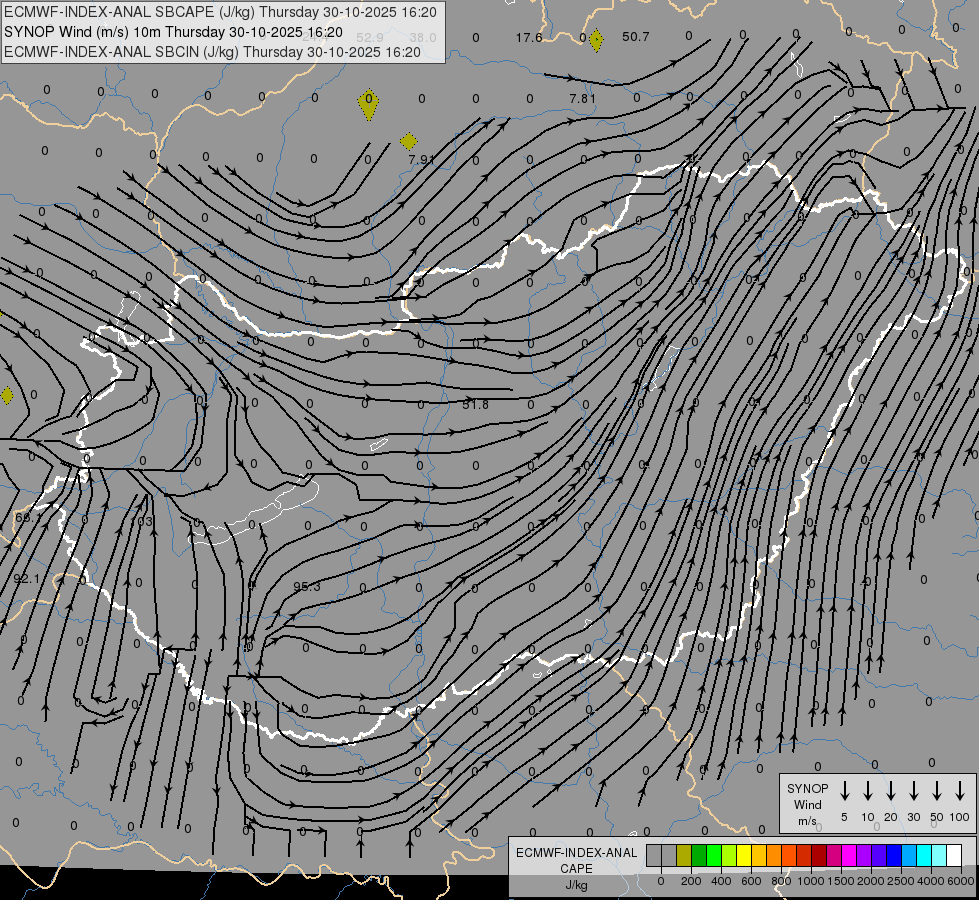
Task: Click the 103 value on the map
Action: (142, 521)
